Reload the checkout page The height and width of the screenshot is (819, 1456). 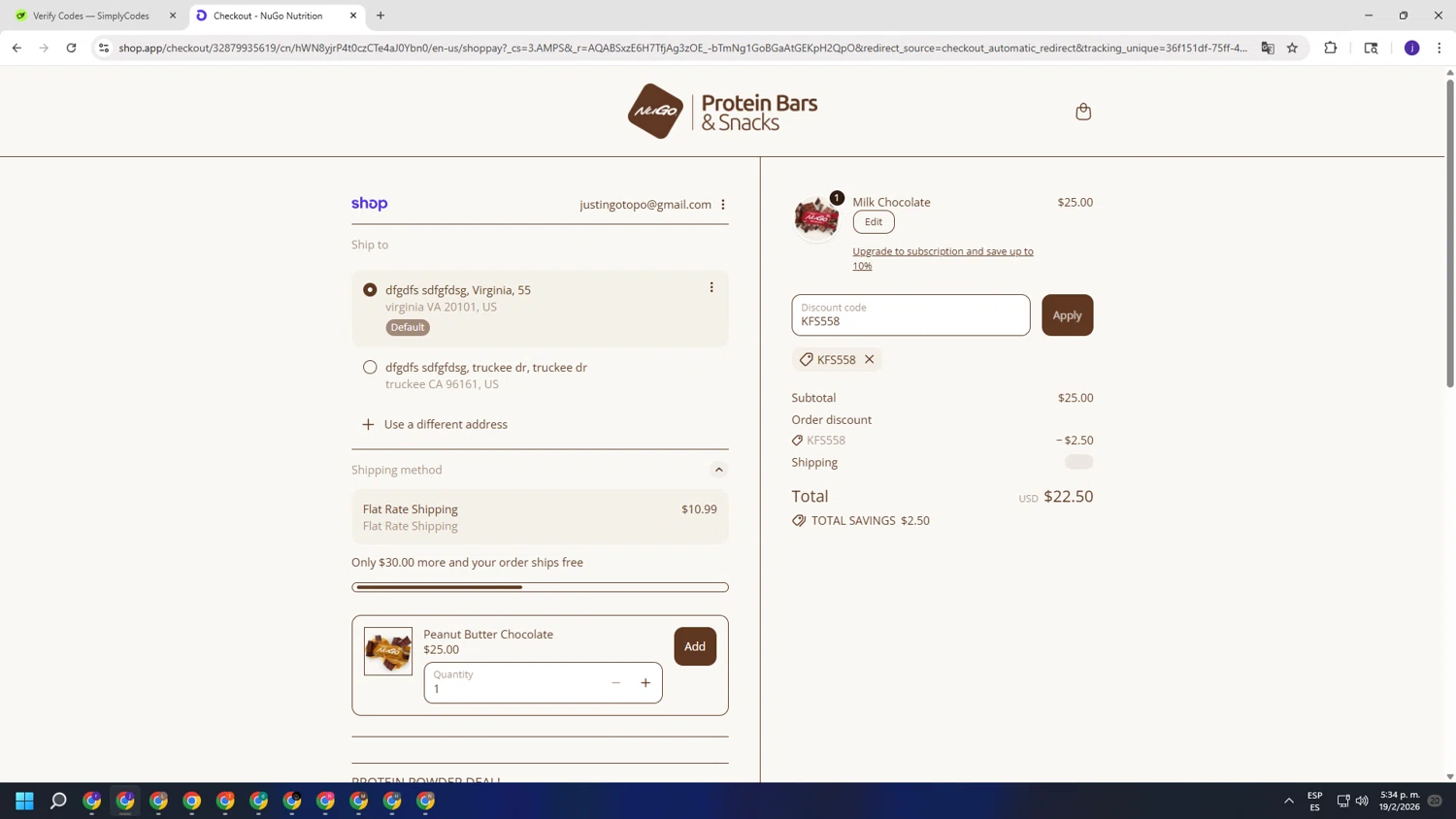[x=71, y=48]
